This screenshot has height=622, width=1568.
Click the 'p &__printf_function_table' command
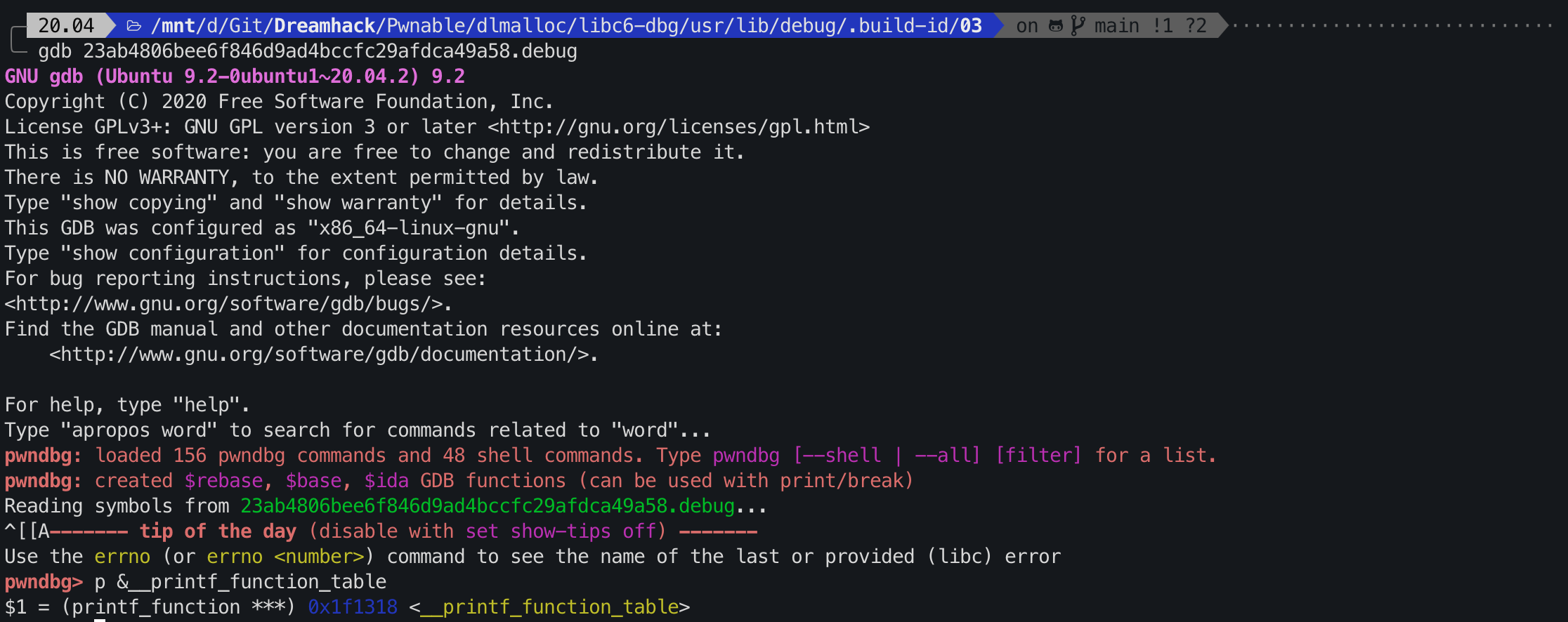pyautogui.click(x=240, y=582)
